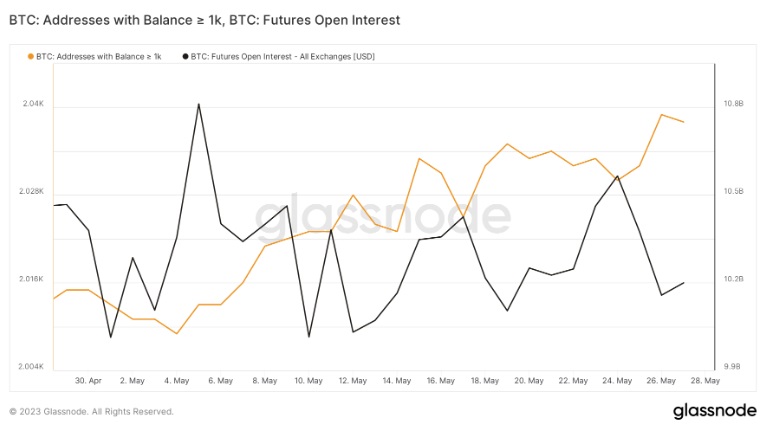Click the '2.004K' left axis label

pyautogui.click(x=30, y=367)
